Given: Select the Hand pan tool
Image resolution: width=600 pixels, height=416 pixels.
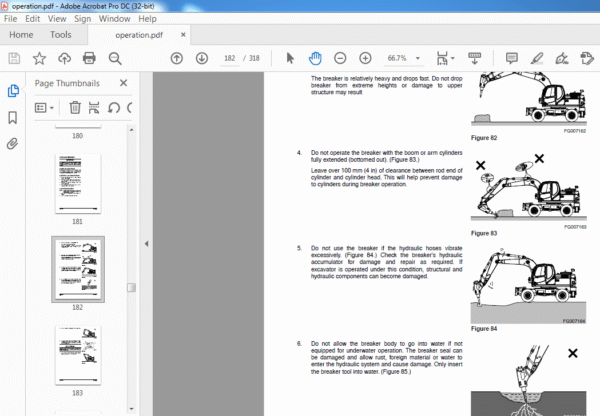Looking at the screenshot, I should pos(315,58).
